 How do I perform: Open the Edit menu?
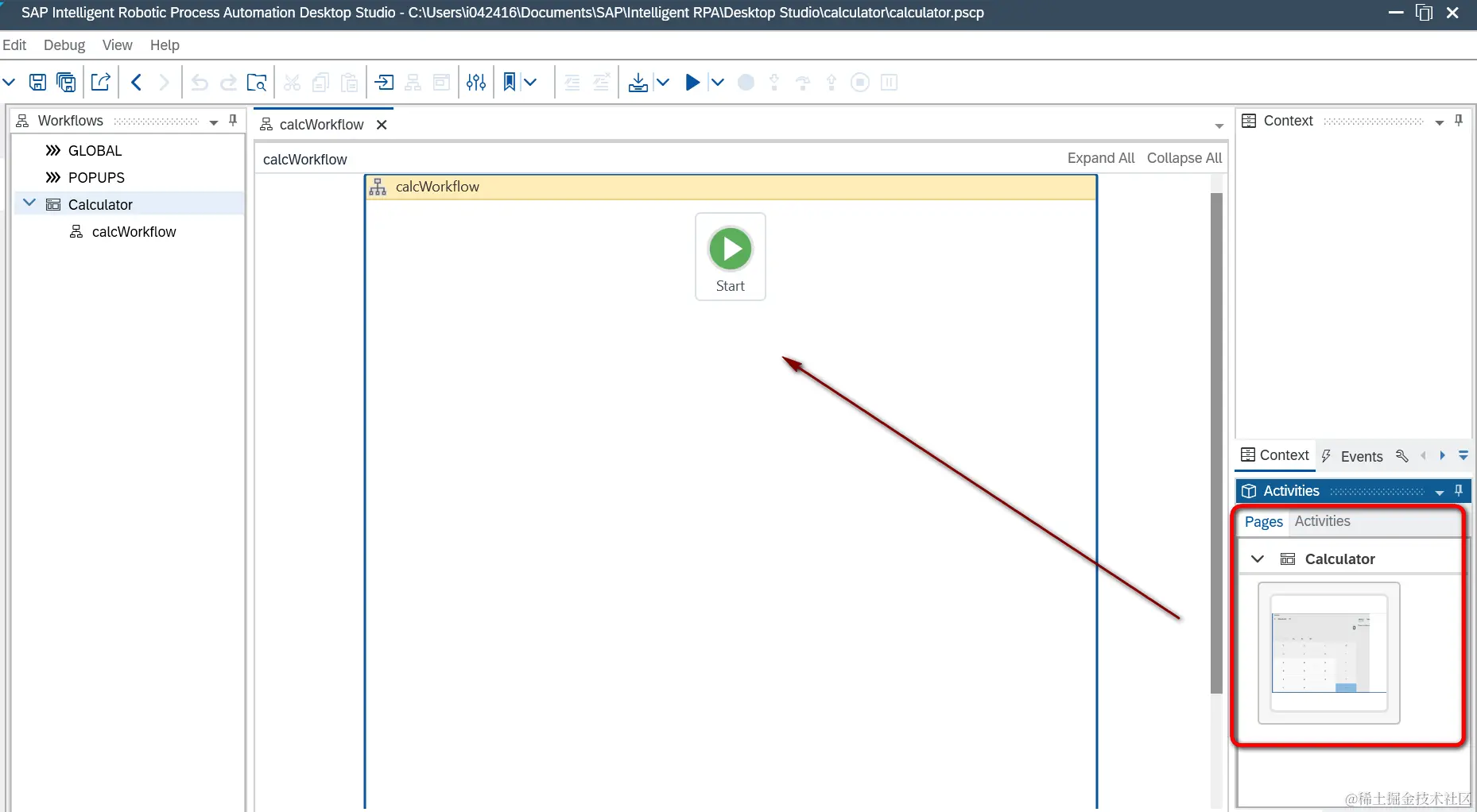pyautogui.click(x=14, y=45)
